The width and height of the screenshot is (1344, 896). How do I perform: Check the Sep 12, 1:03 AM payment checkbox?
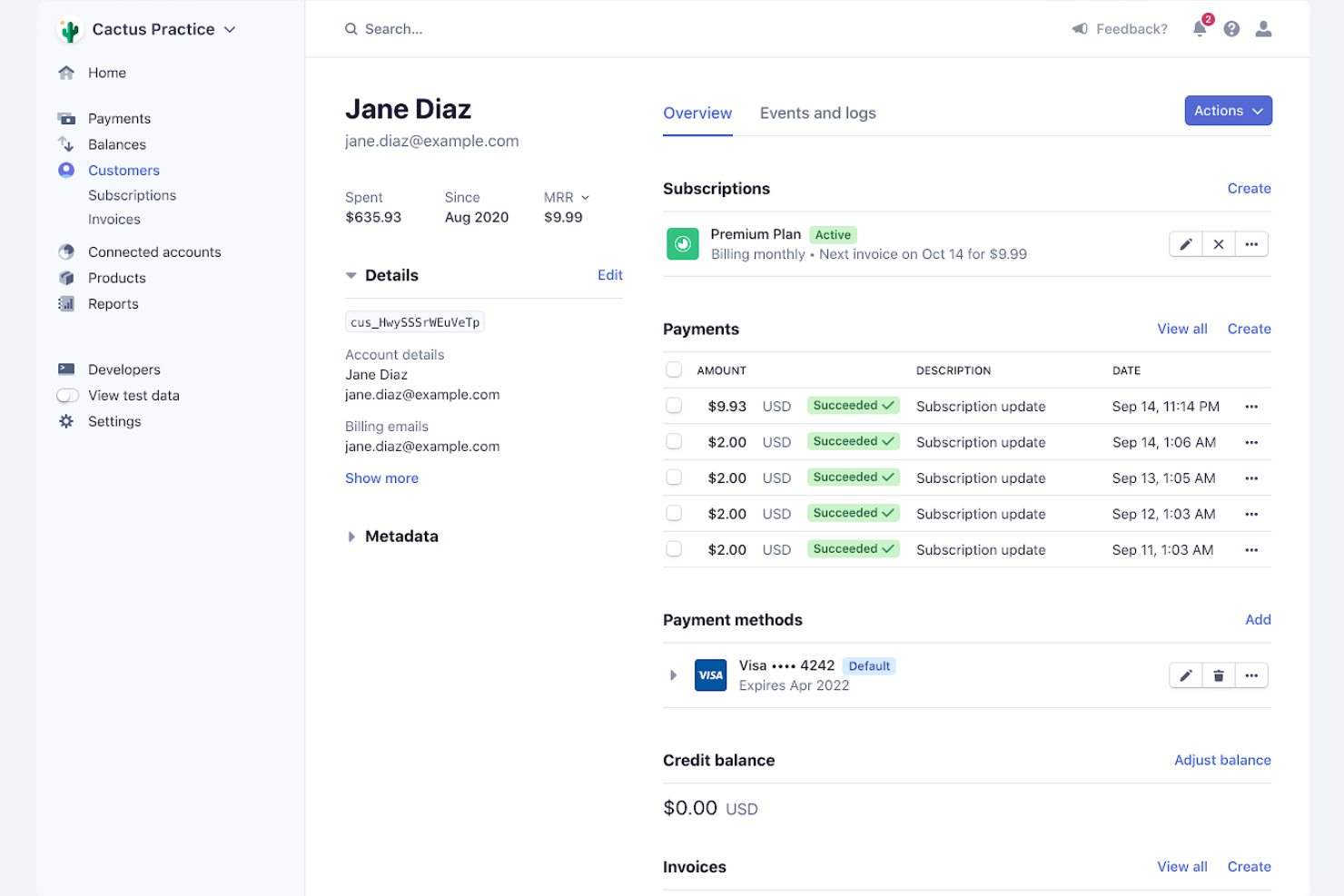coord(674,513)
